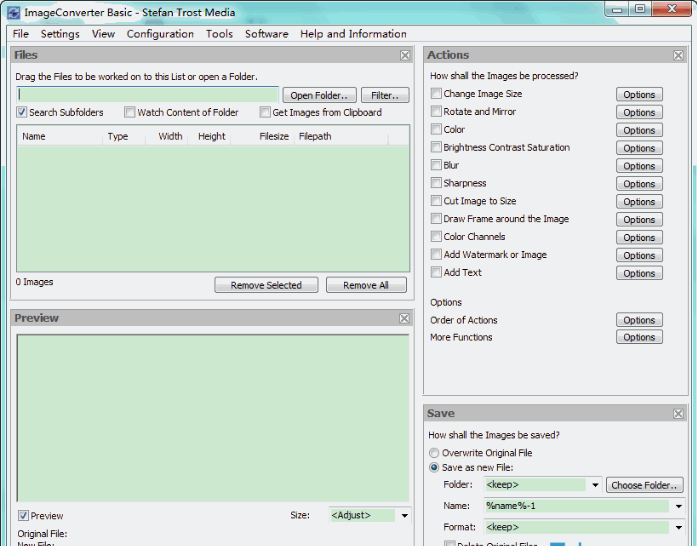697x546 pixels.
Task: Enable Cut Image to Size action
Action: 436,201
